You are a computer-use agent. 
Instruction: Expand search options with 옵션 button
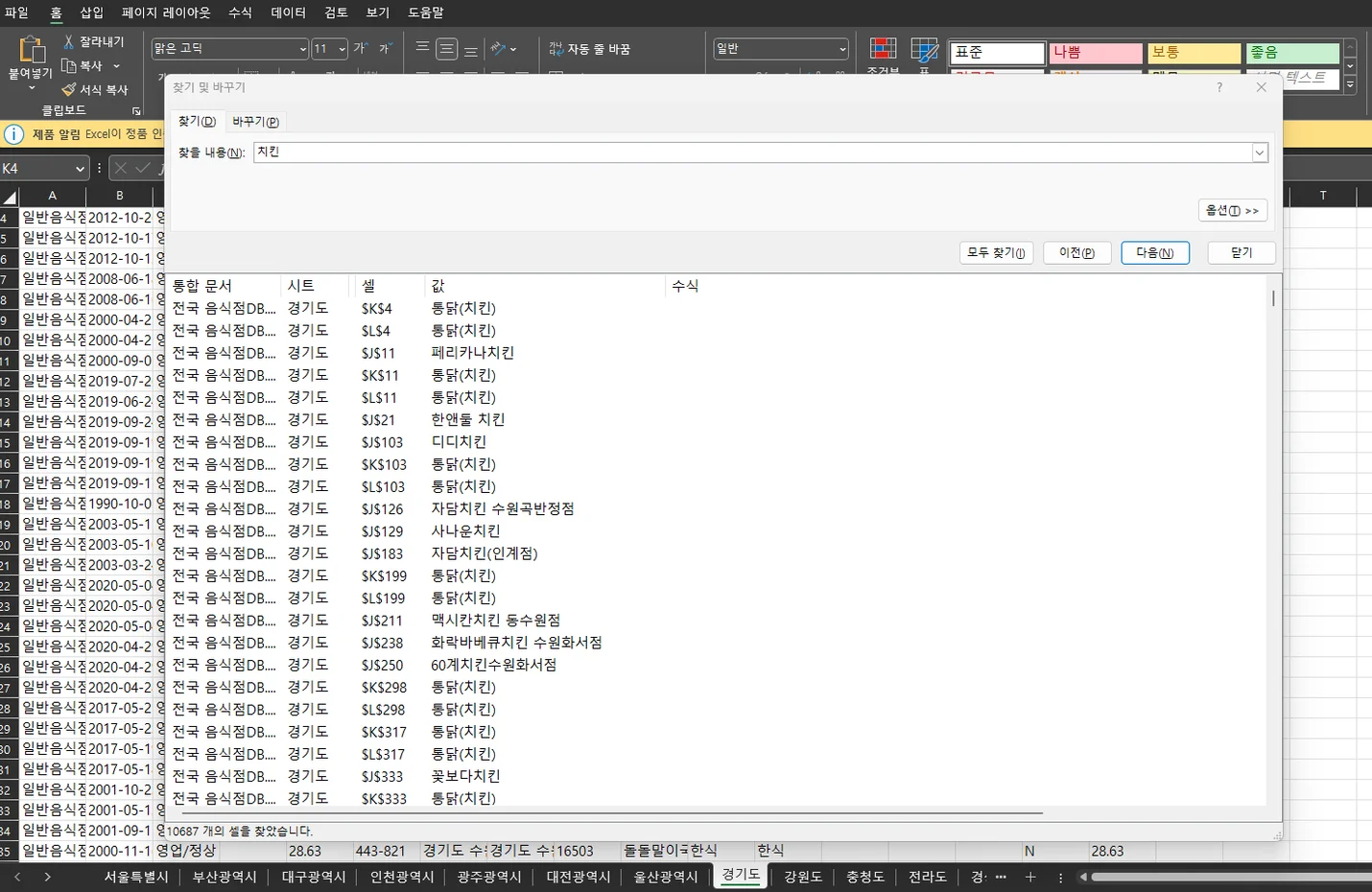(x=1232, y=211)
